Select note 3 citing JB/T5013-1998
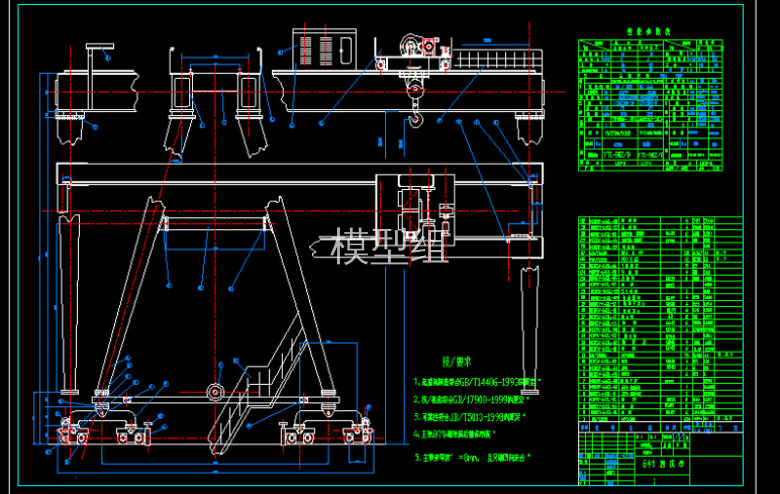Screen dimensions: 780x494 470,416
